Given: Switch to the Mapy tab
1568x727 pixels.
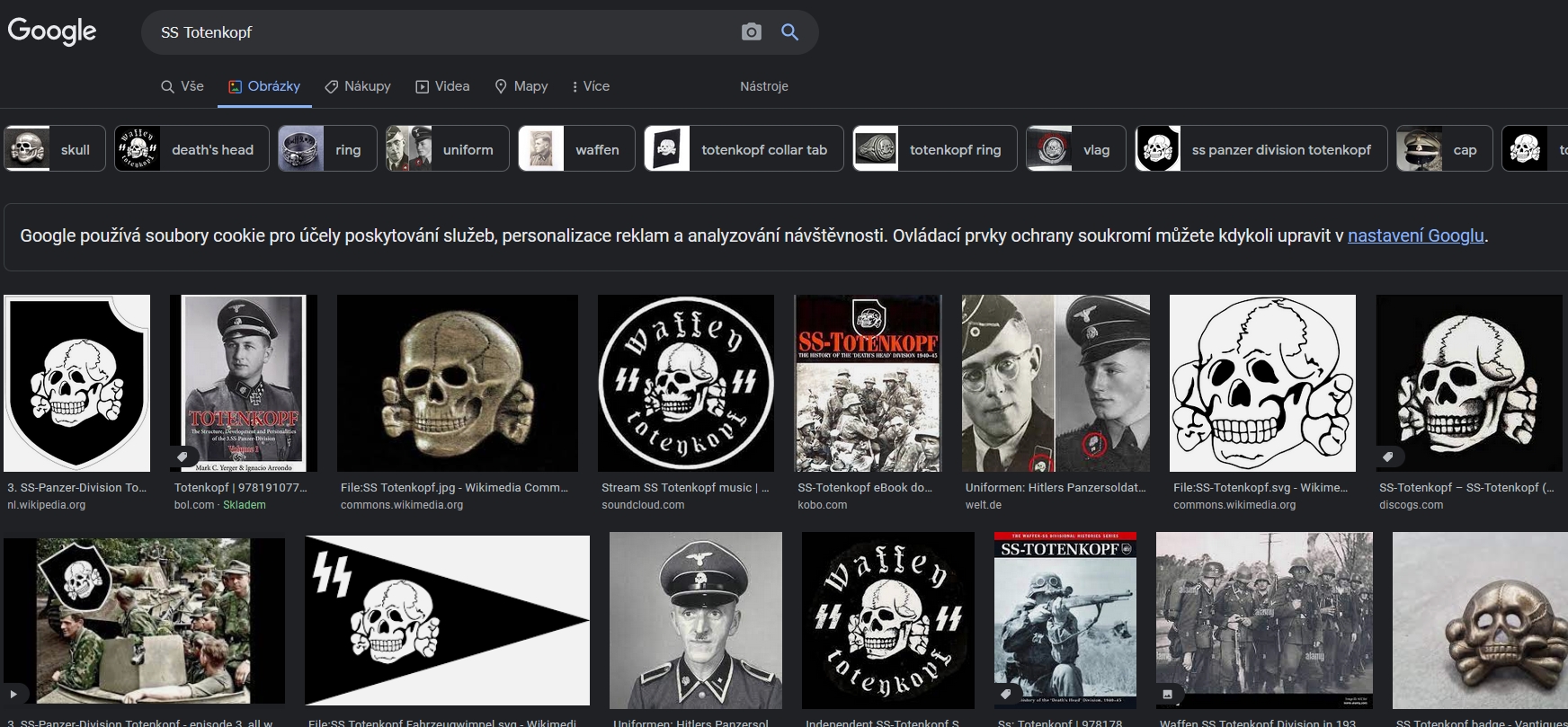Looking at the screenshot, I should [x=521, y=86].
